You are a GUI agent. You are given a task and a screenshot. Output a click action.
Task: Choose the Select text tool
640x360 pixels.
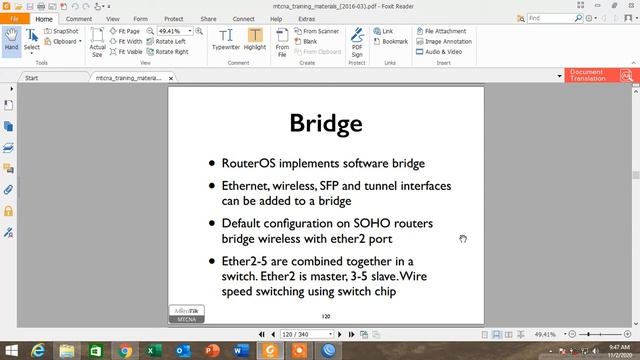[31, 40]
